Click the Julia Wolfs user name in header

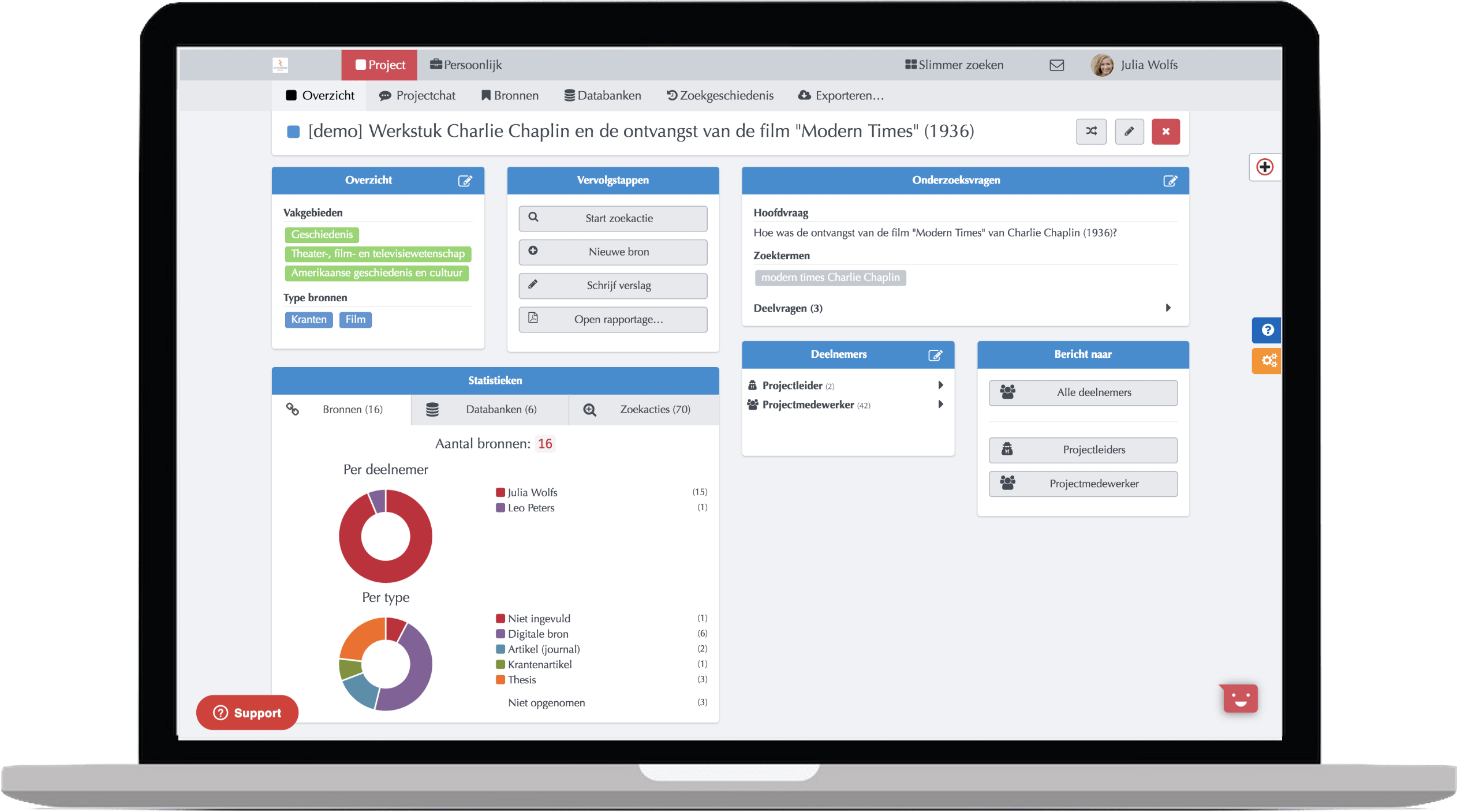[1149, 65]
